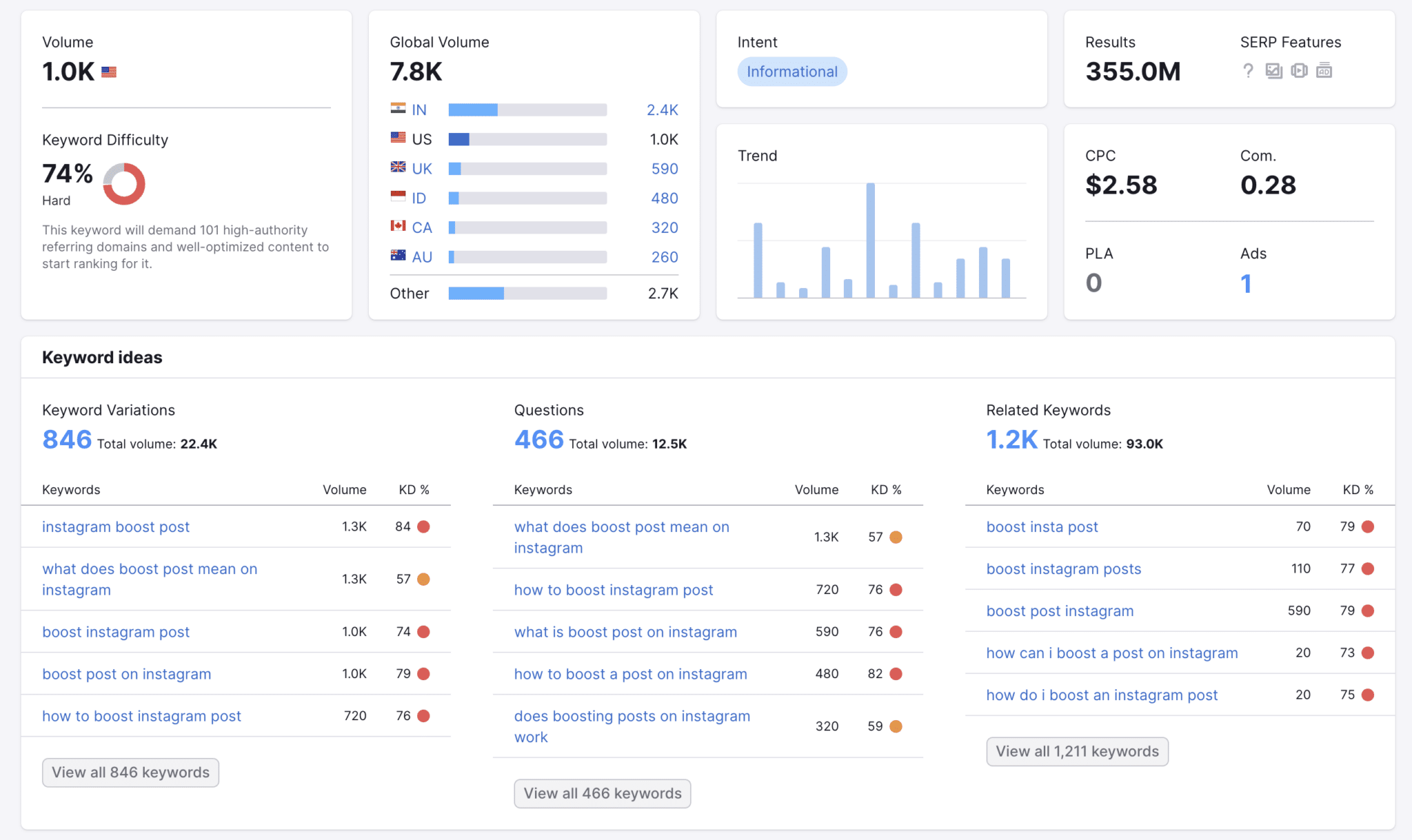Click the video carousel SERP feature icon
Viewport: 1412px width, 840px height.
tap(1299, 71)
